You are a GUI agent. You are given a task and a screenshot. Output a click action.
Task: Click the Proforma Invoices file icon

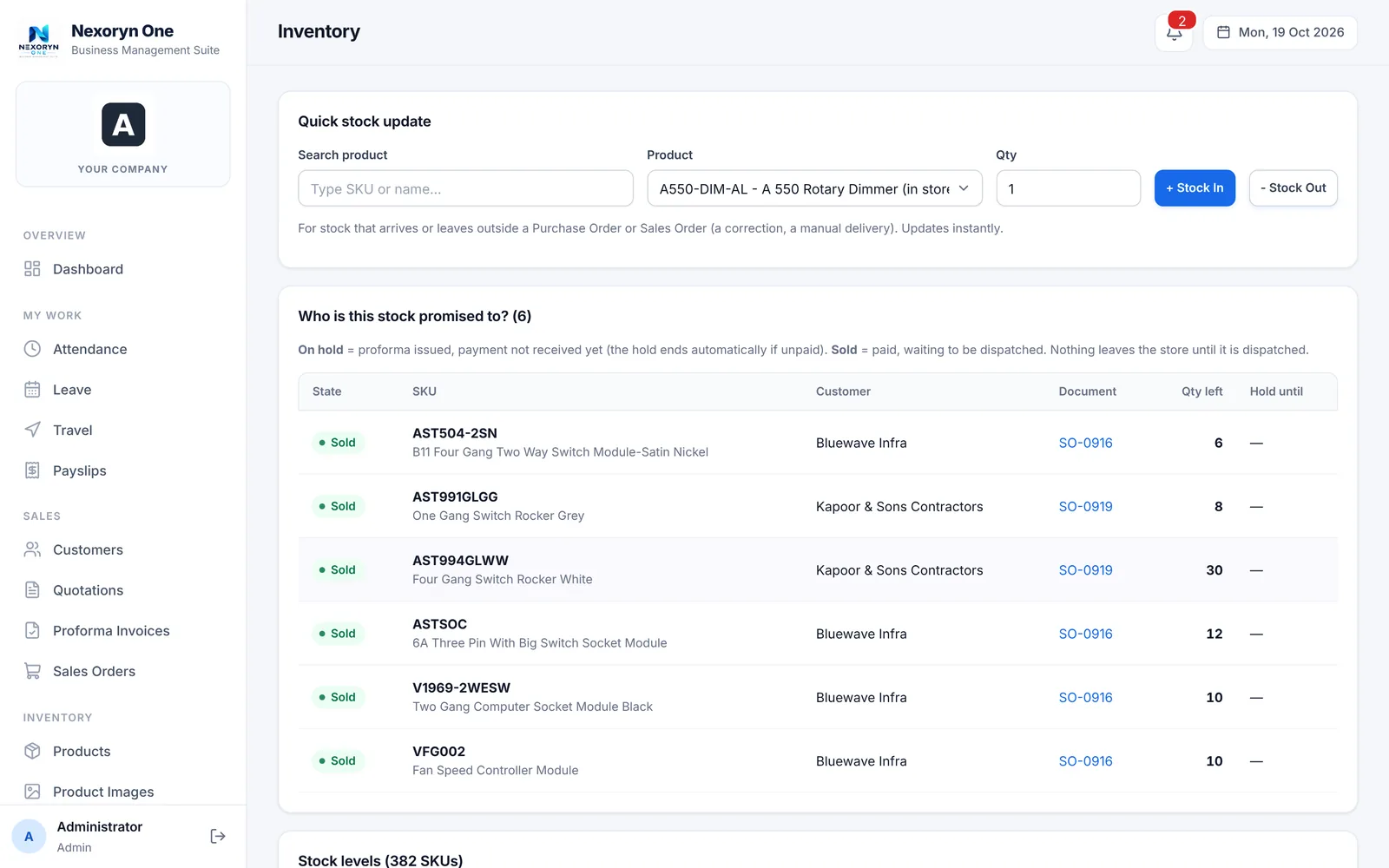click(32, 631)
